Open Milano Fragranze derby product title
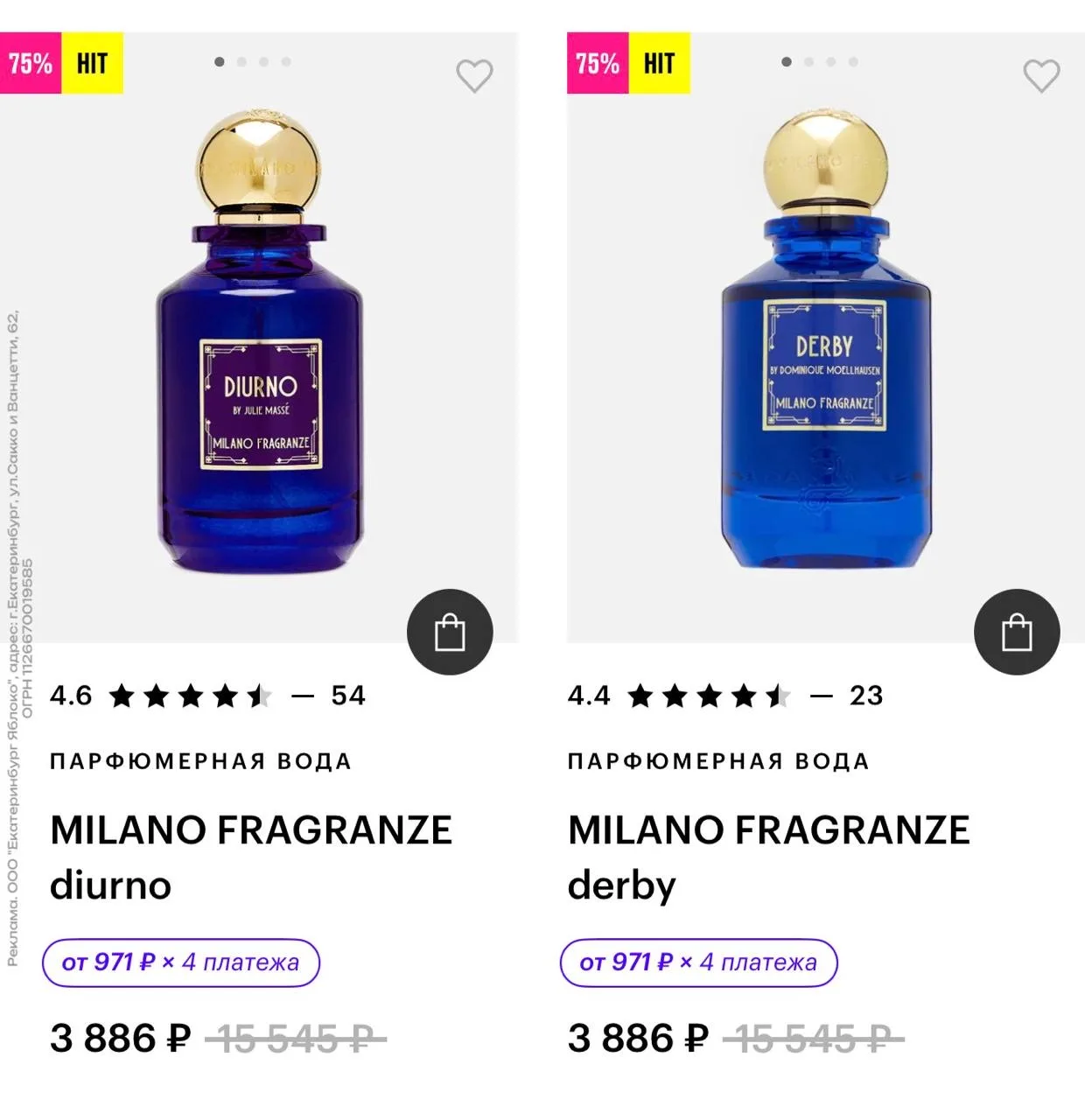This screenshot has height=1120, width=1085. coord(768,857)
